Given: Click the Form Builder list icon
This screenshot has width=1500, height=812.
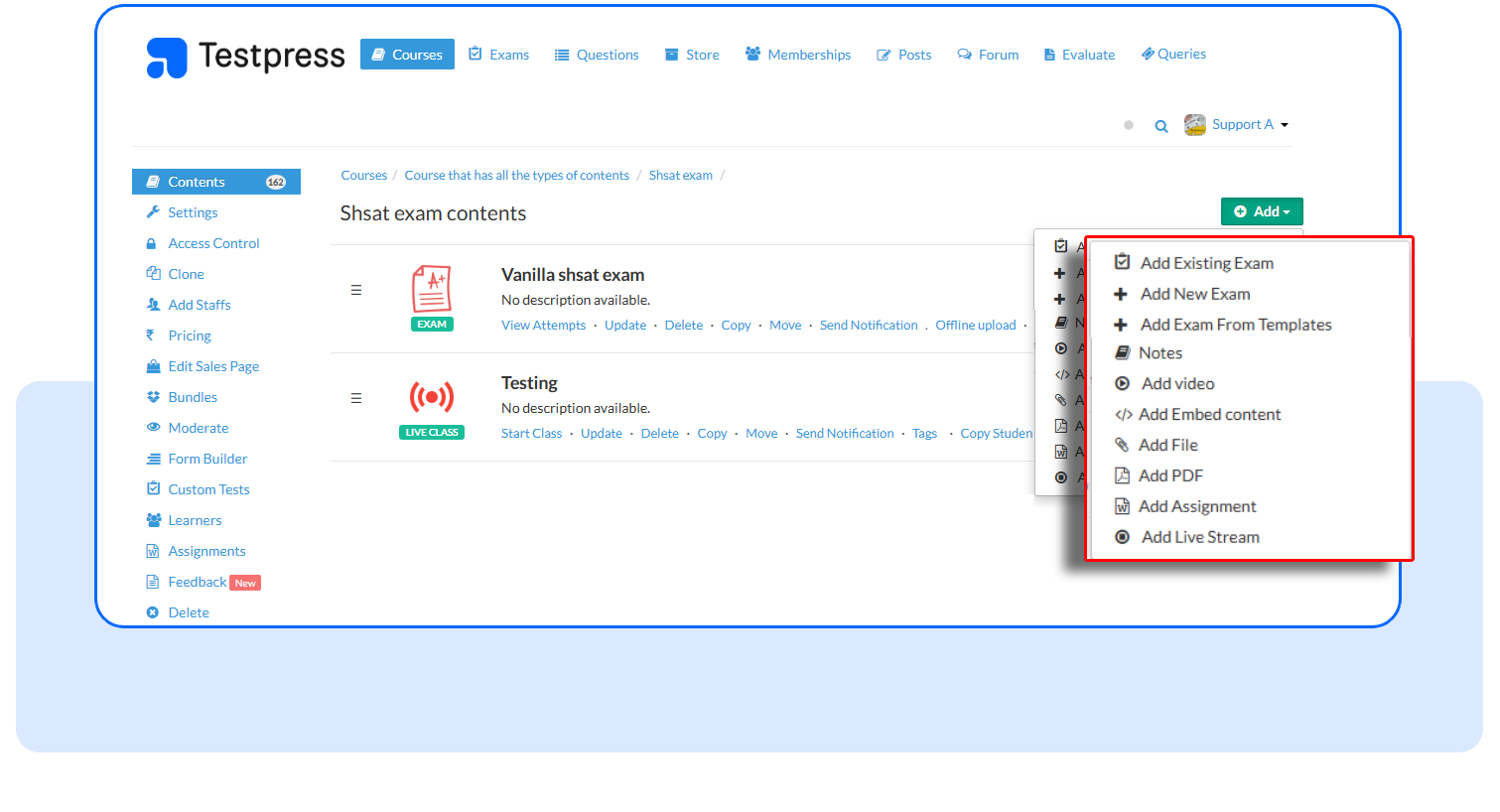Looking at the screenshot, I should pos(153,459).
